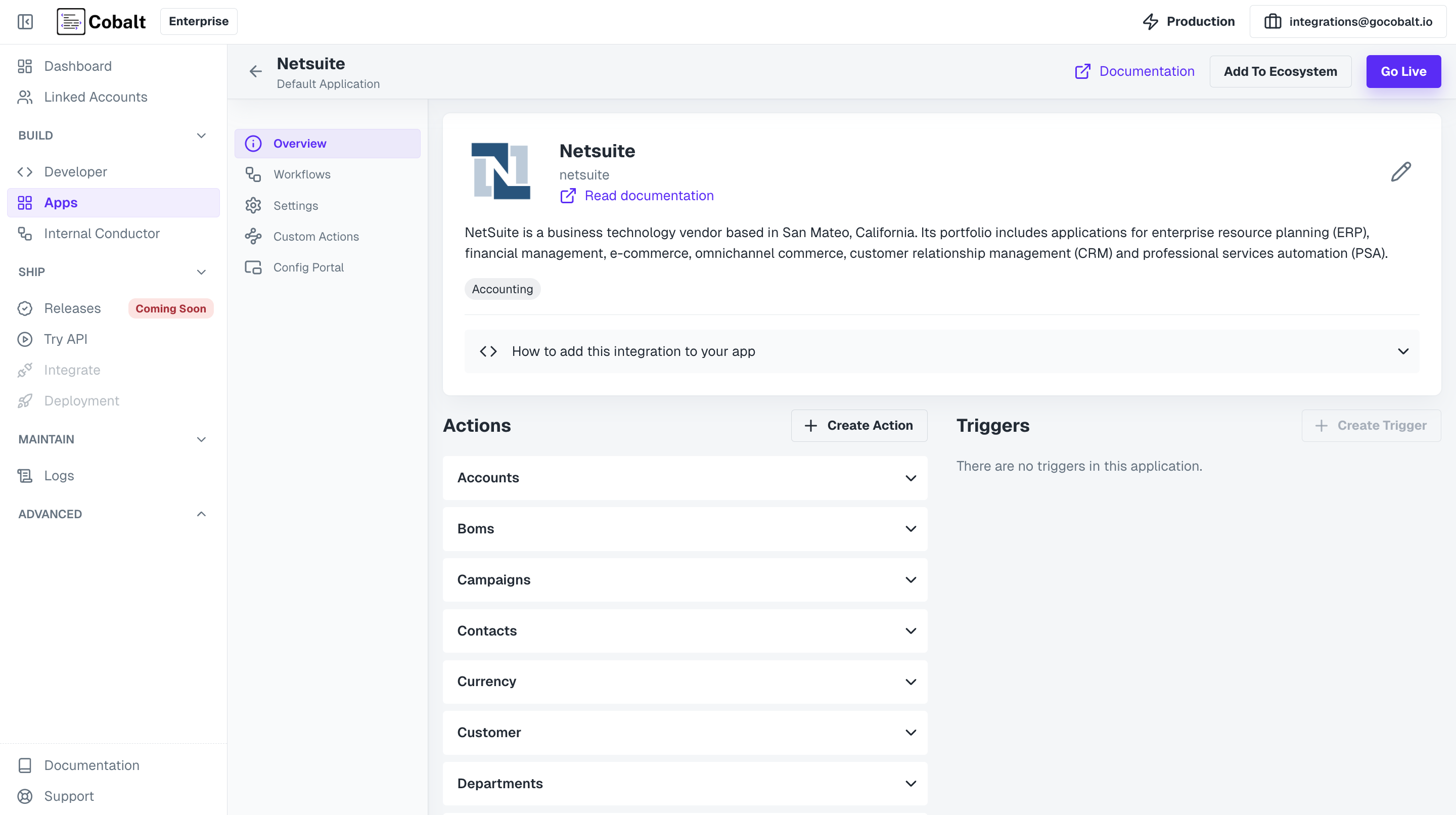This screenshot has width=1456, height=815.
Task: Open the Developer section
Action: click(x=75, y=172)
